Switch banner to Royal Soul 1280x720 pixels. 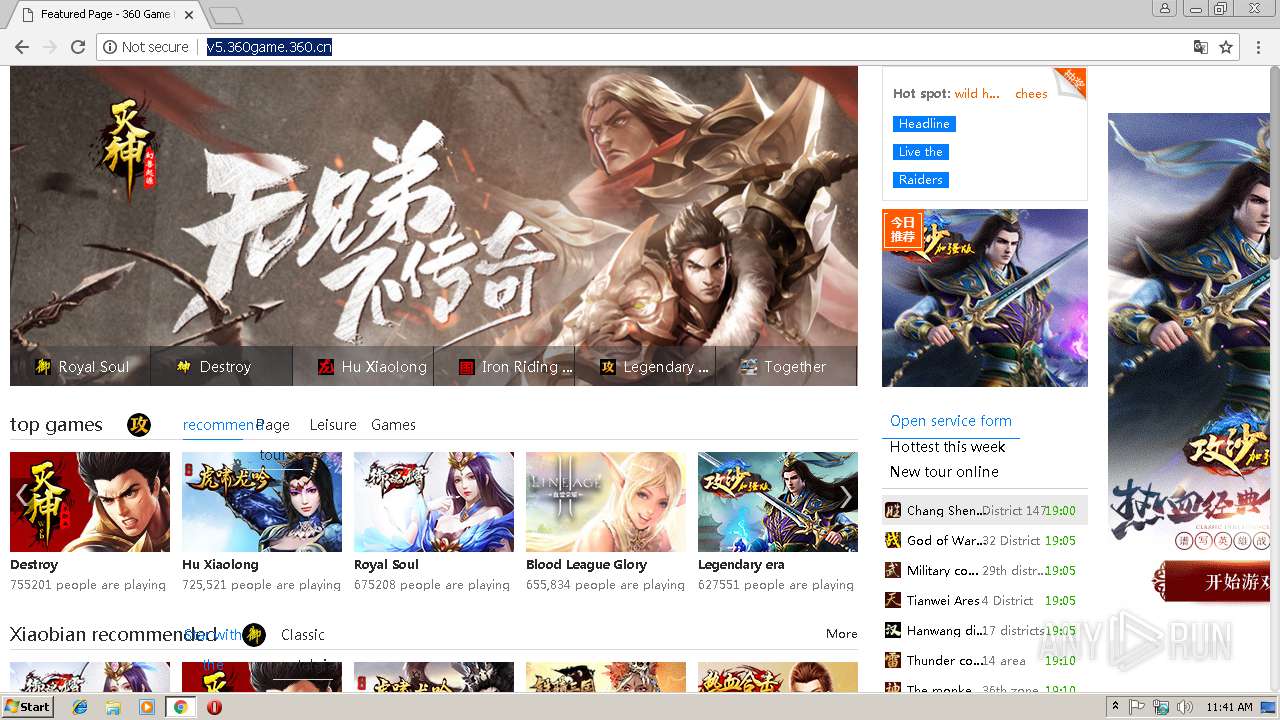click(81, 367)
